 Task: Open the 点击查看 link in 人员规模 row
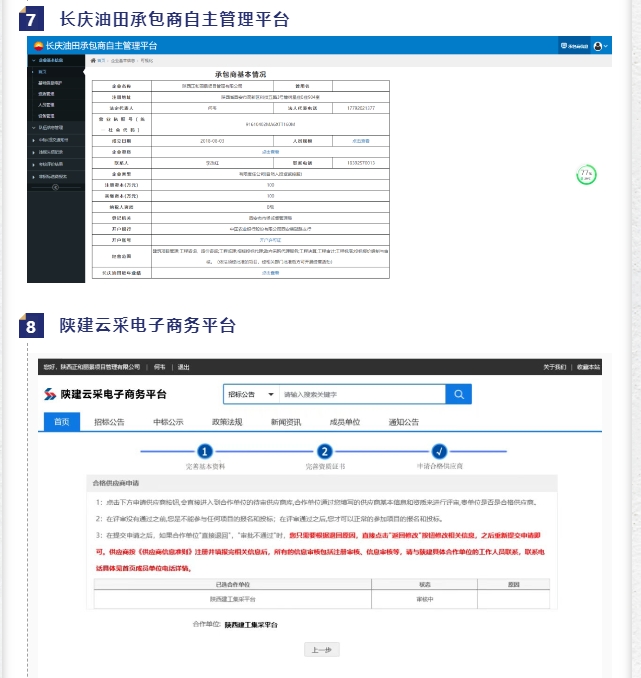click(361, 141)
